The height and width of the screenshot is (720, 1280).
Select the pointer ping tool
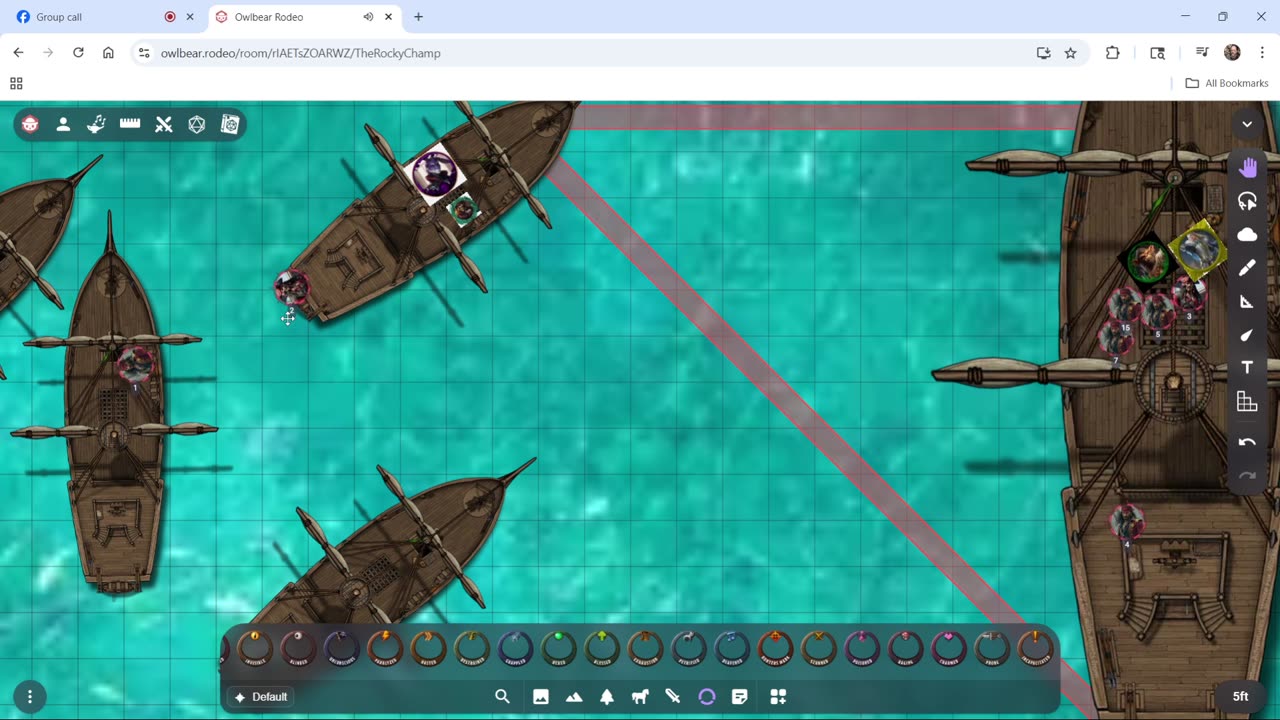[1247, 201]
